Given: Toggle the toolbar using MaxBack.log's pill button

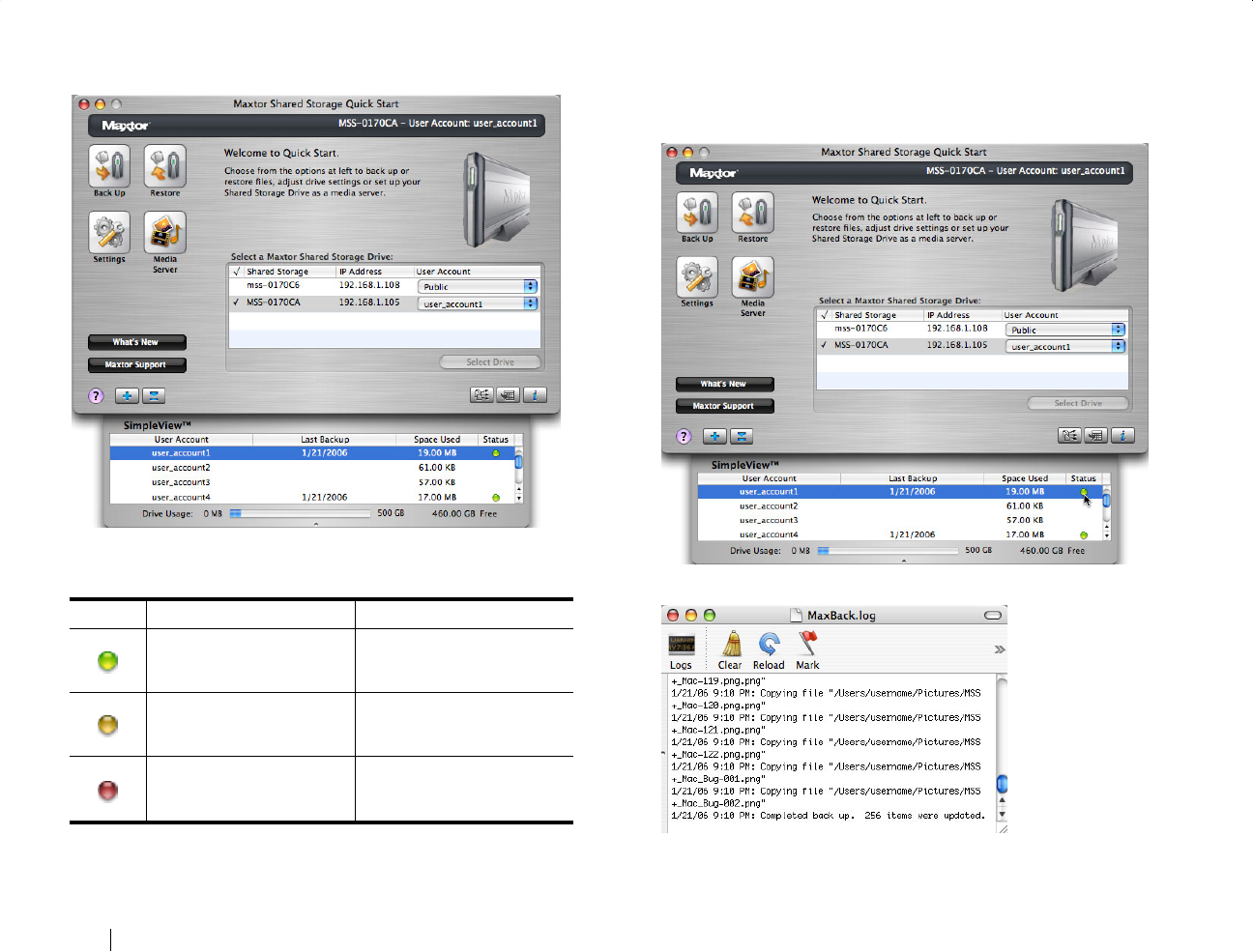Looking at the screenshot, I should tap(993, 615).
